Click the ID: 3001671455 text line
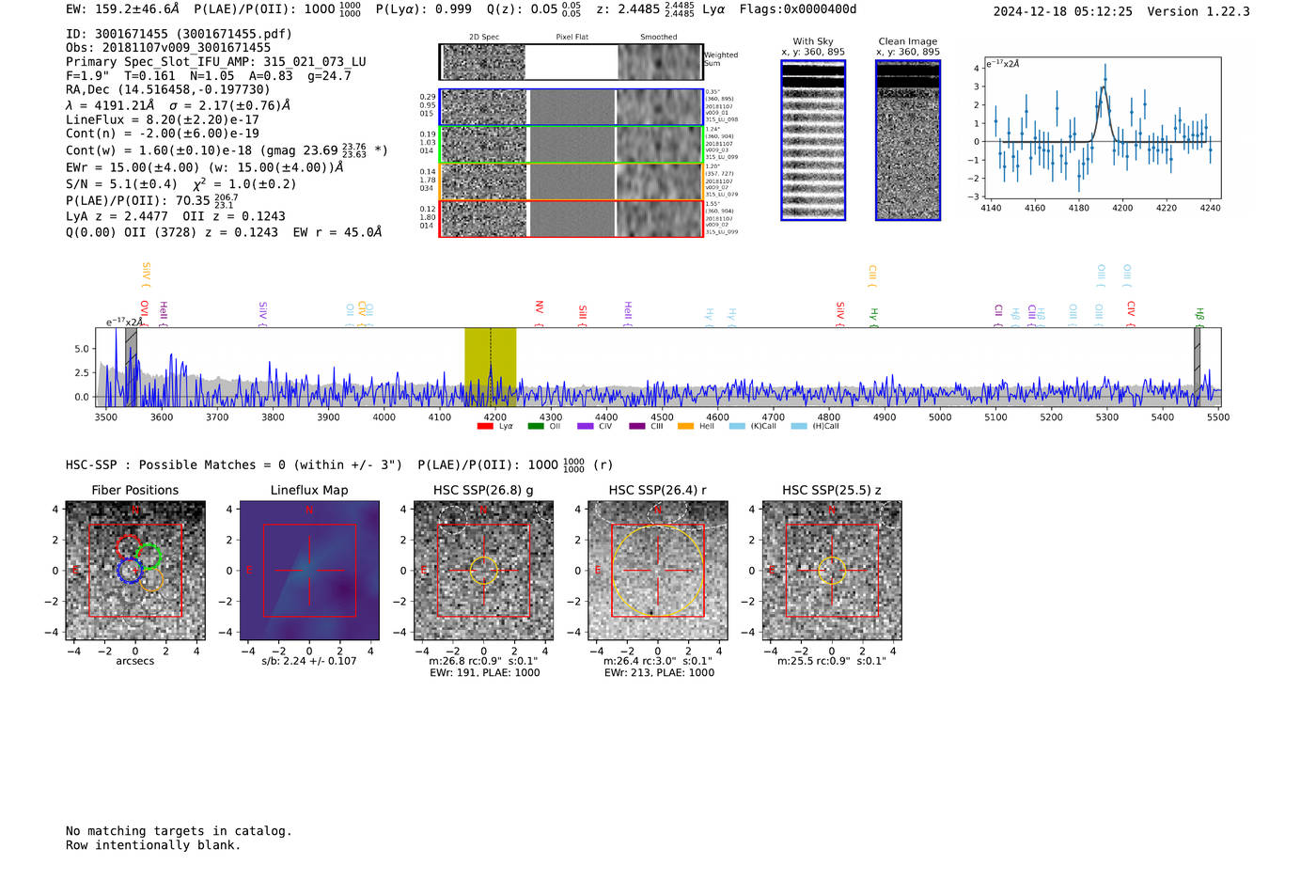The image size is (1316, 896). point(179,34)
